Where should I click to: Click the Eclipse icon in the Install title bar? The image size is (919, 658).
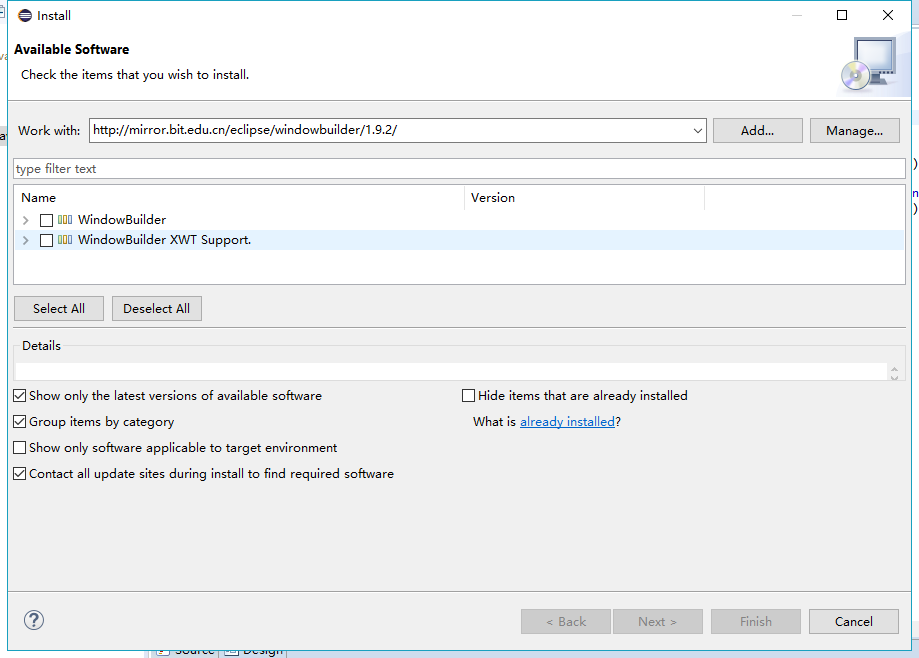(25, 15)
